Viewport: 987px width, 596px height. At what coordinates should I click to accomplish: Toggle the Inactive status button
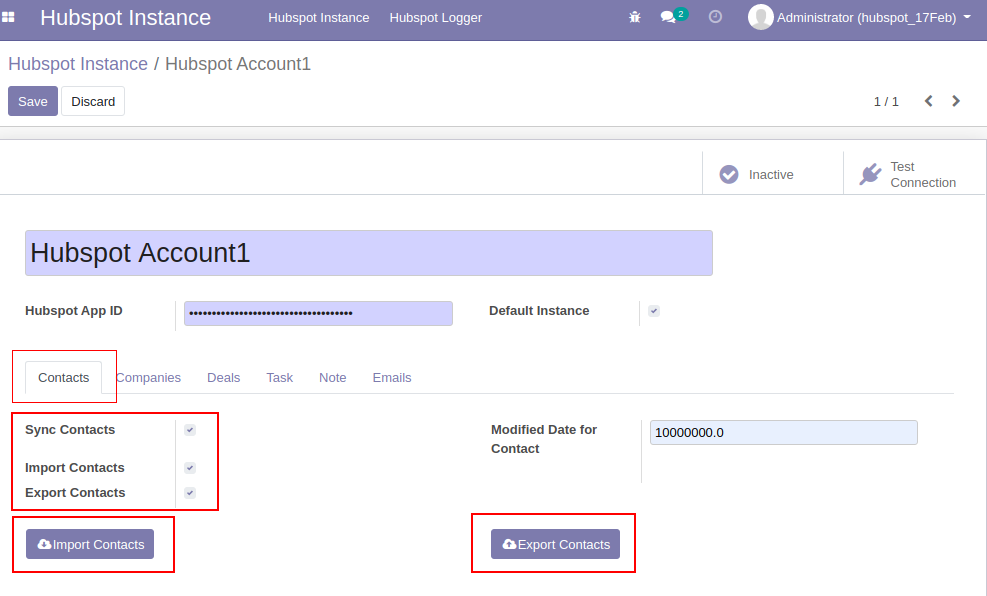[772, 174]
